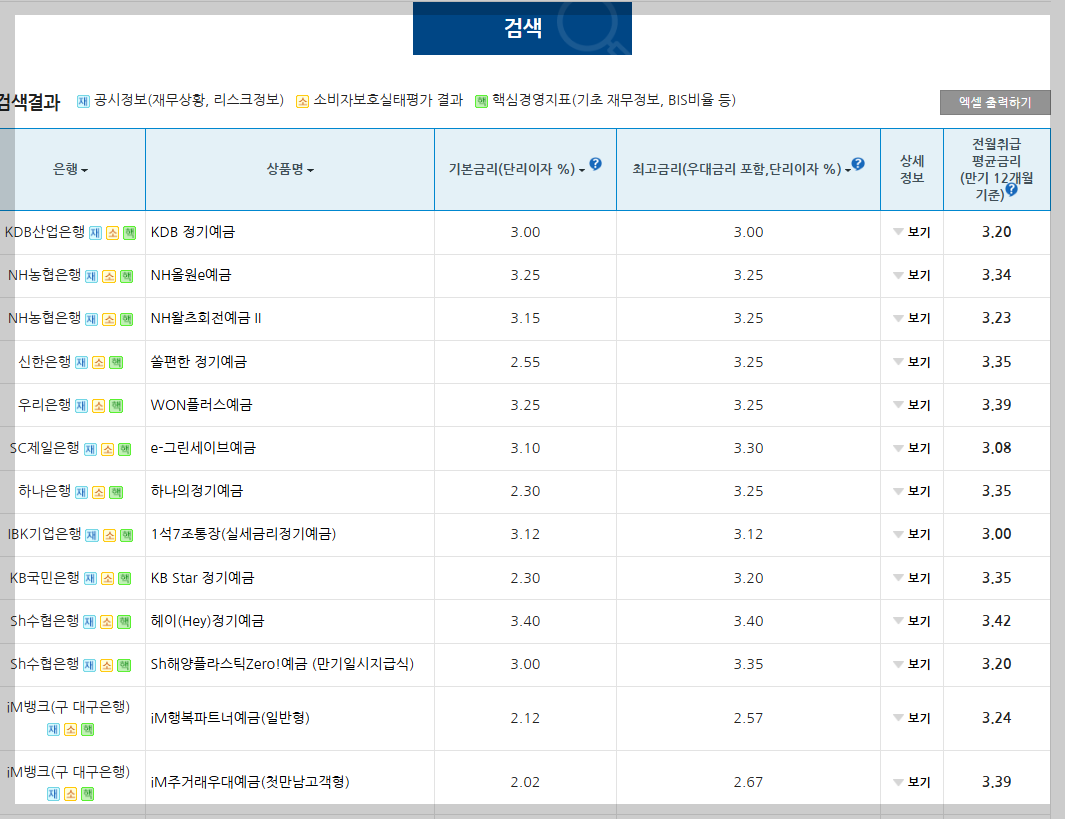Show 보기 details for e-그린세이브예금
Screen dimensions: 1065x819
pos(911,448)
